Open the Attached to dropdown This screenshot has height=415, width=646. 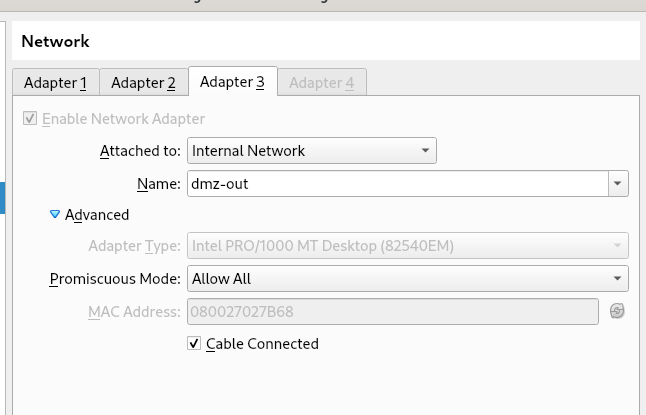tap(311, 151)
